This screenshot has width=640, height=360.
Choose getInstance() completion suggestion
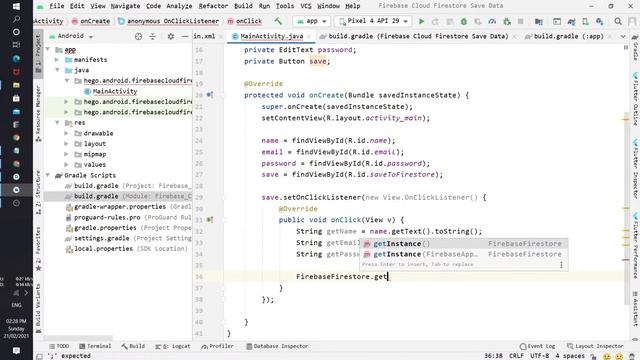click(x=463, y=244)
